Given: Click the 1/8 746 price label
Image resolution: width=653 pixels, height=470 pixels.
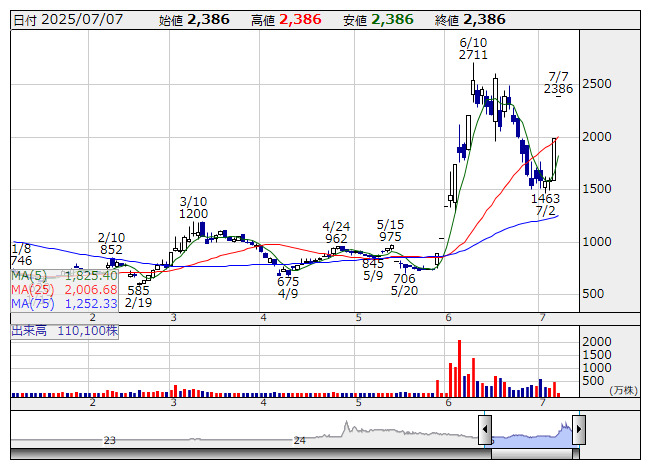Looking at the screenshot, I should click(x=22, y=255).
